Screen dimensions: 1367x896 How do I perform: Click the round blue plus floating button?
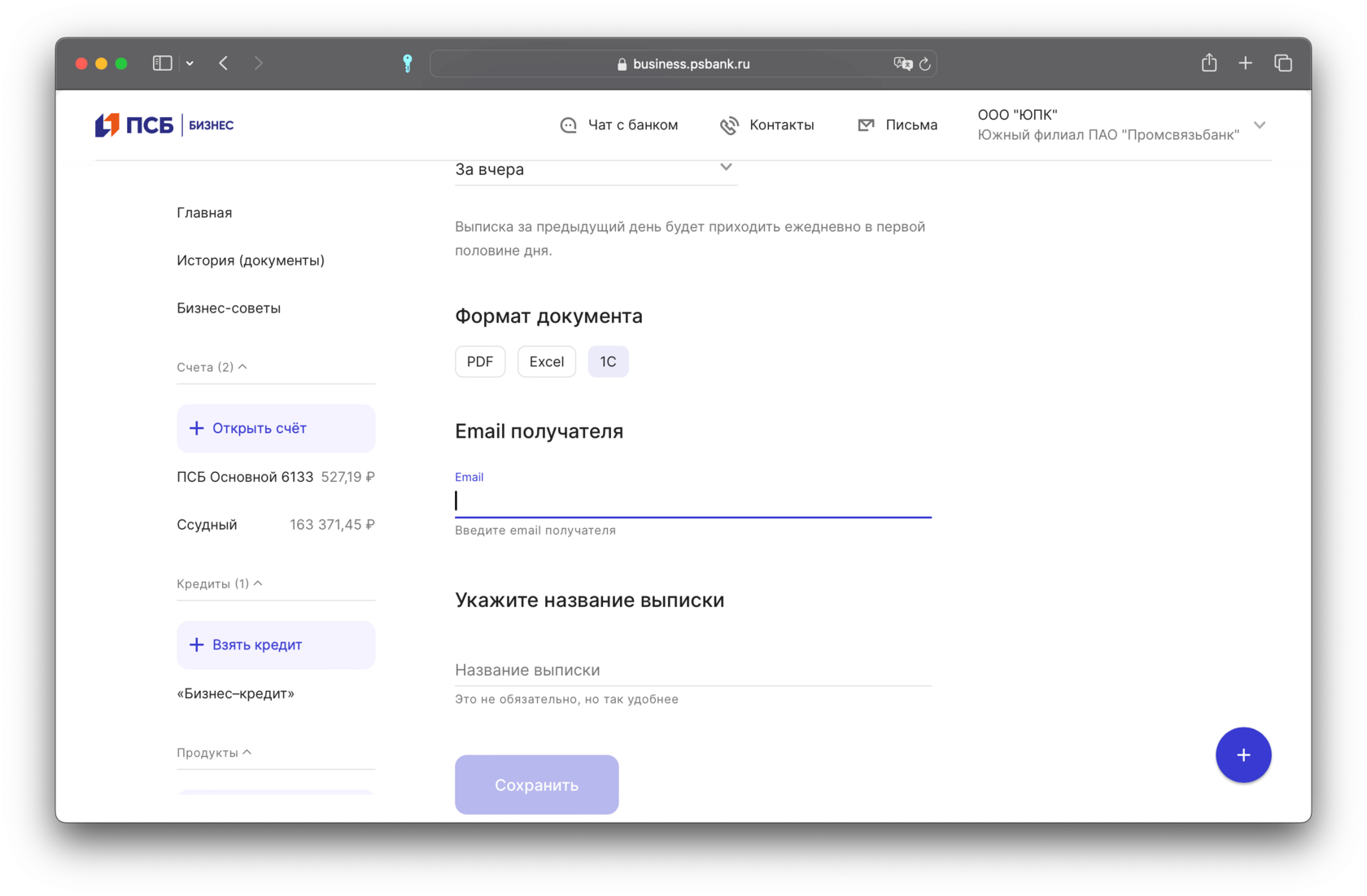click(x=1243, y=754)
